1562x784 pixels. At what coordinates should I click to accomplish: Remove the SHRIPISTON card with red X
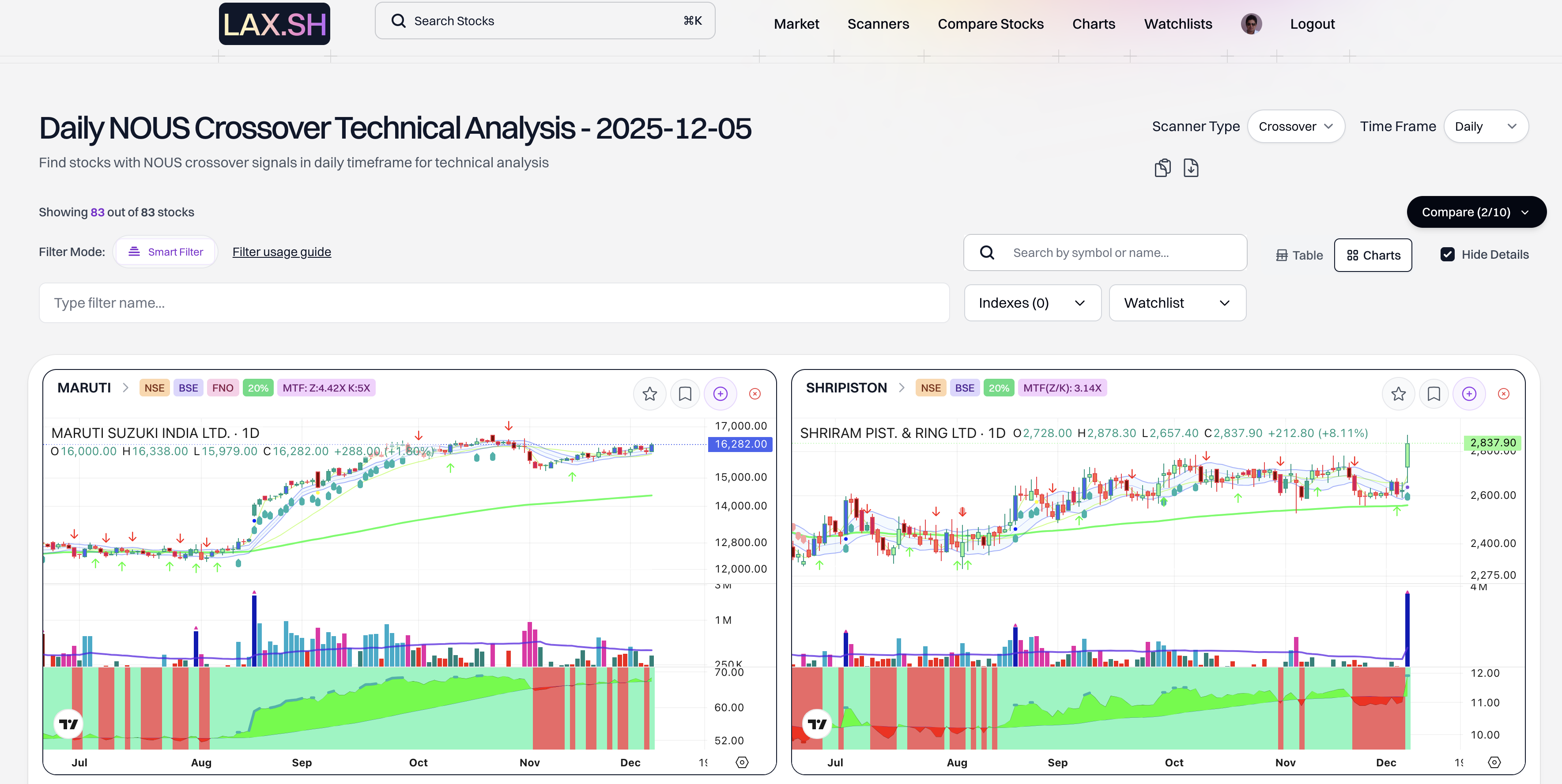(x=1503, y=394)
